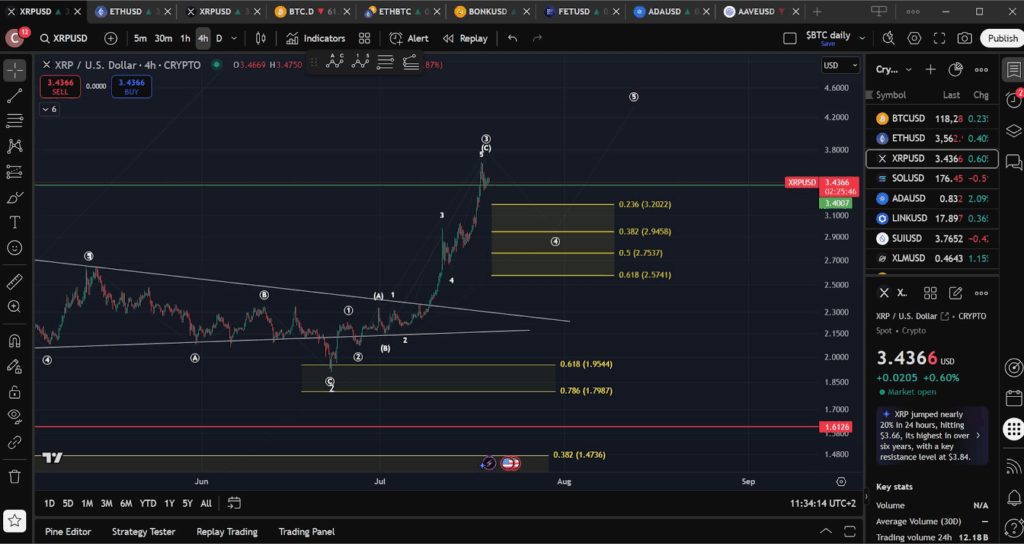The width and height of the screenshot is (1024, 544).
Task: Select the ruler measure tool
Action: [x=14, y=281]
